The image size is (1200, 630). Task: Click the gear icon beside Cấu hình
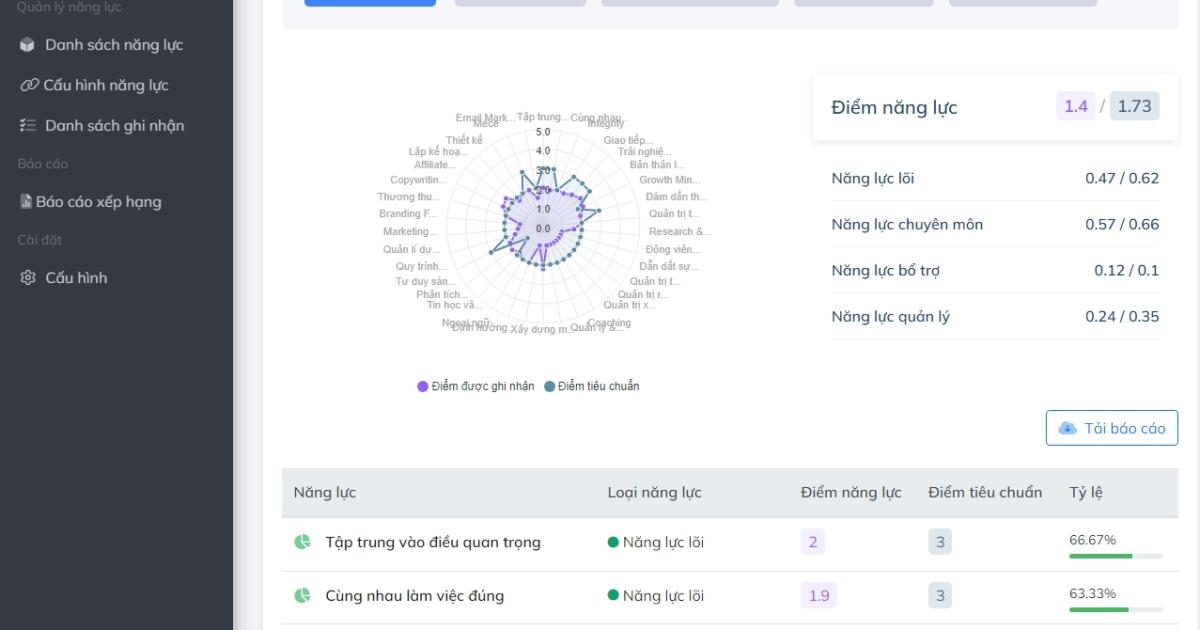pos(27,277)
